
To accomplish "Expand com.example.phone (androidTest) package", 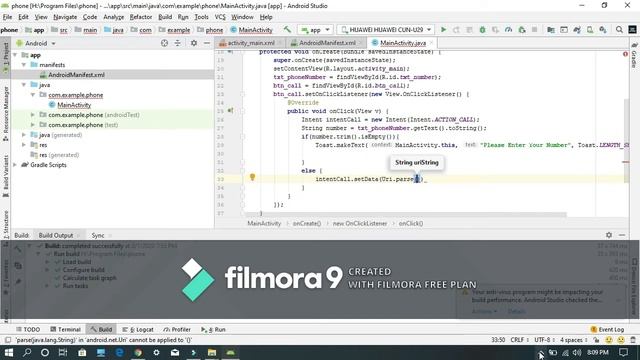I will (33, 115).
